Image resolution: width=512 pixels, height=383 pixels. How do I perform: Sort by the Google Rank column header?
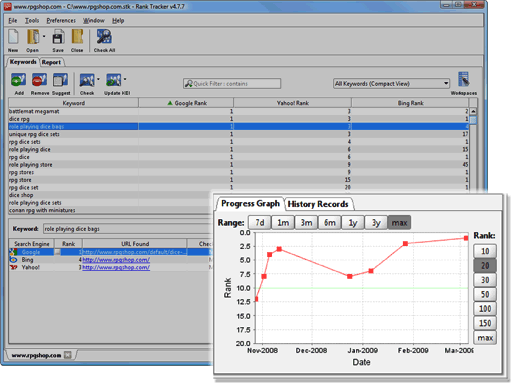tap(186, 103)
